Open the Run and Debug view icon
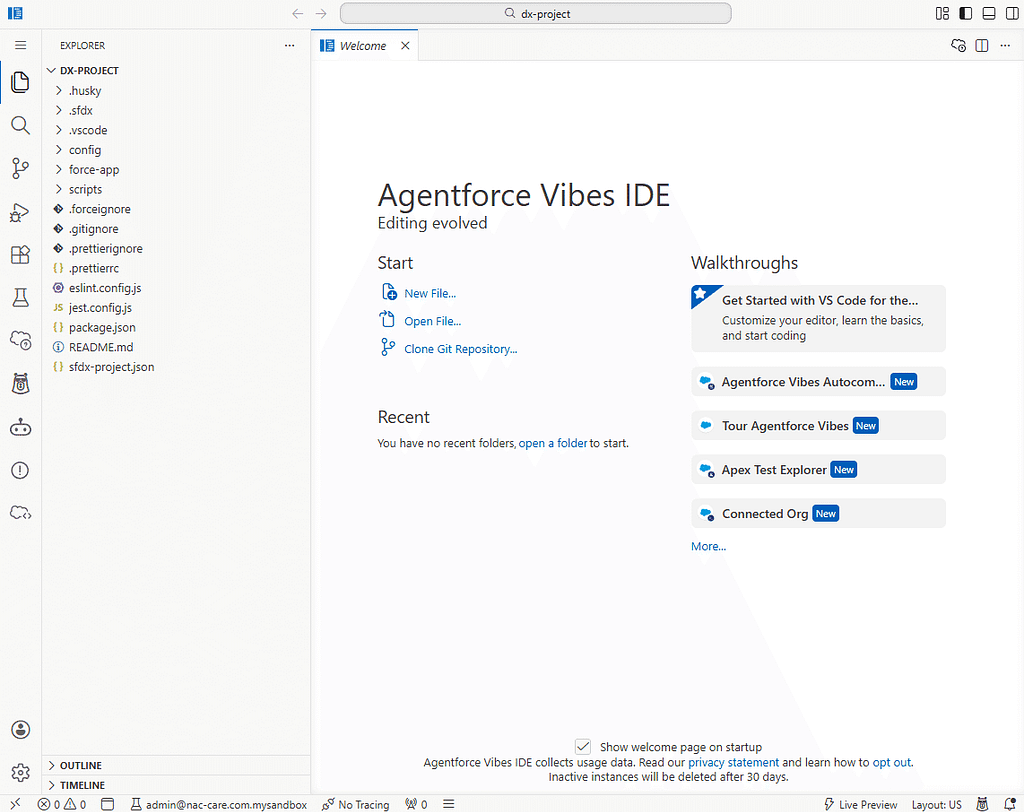The width and height of the screenshot is (1024, 812). tap(20, 212)
